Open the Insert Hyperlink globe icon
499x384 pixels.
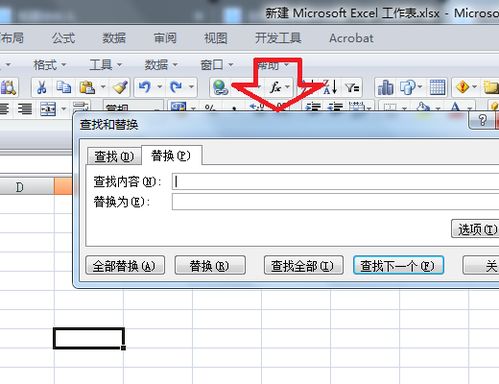[220, 88]
